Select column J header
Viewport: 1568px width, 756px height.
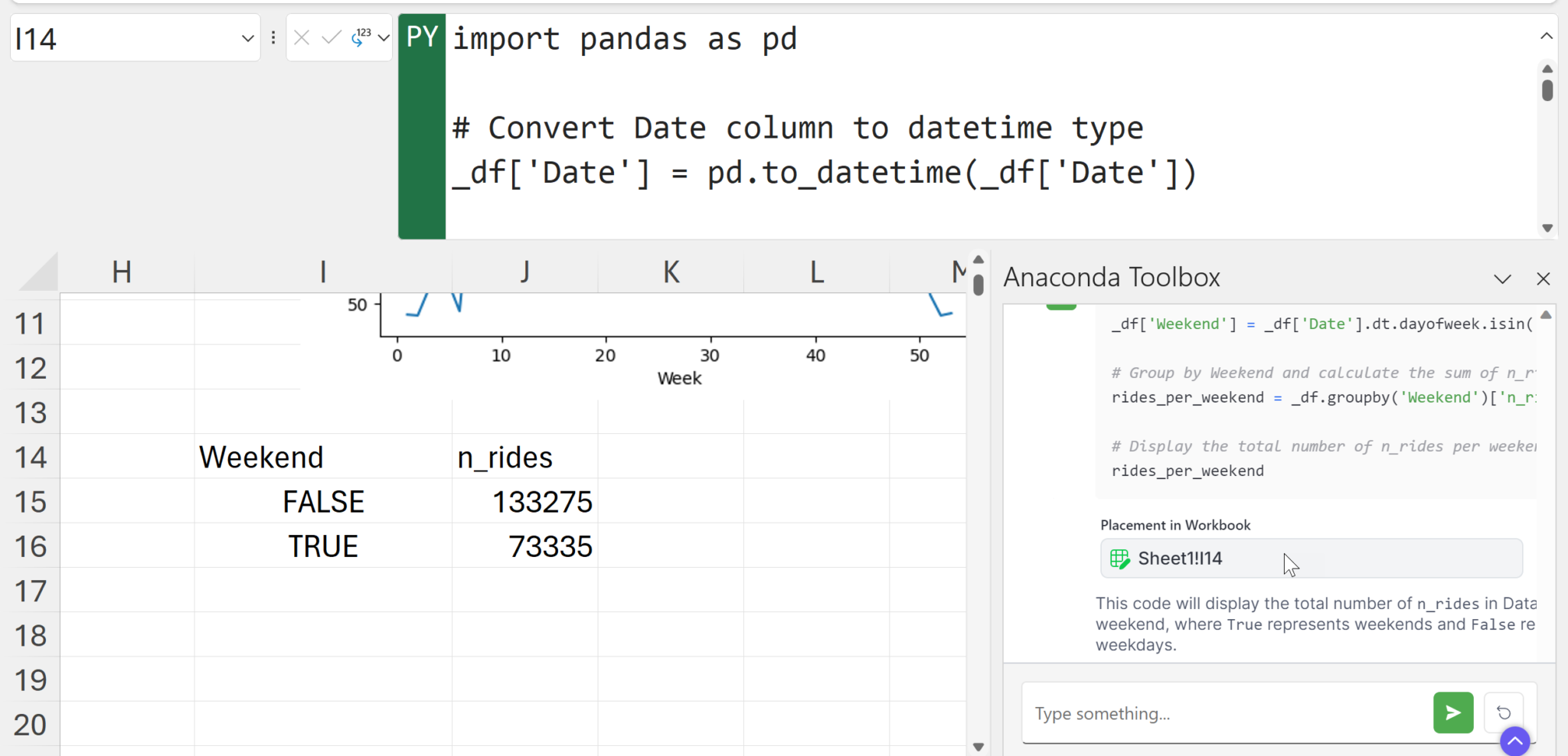pyautogui.click(x=524, y=272)
